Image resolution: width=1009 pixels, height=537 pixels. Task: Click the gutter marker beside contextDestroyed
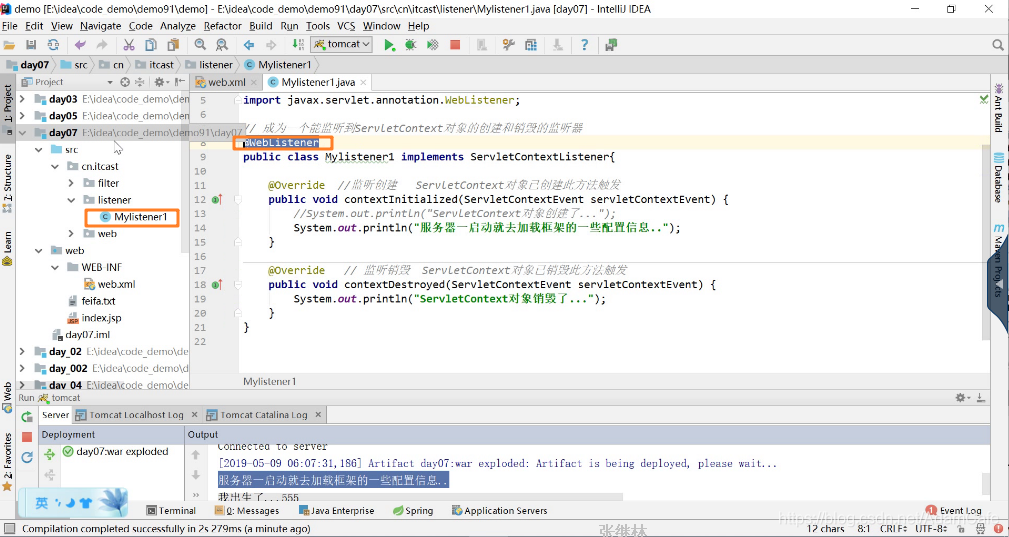pos(216,284)
